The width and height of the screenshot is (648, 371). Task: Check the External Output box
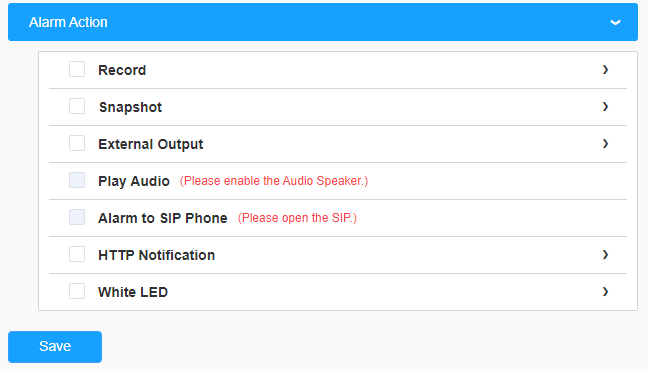(77, 143)
